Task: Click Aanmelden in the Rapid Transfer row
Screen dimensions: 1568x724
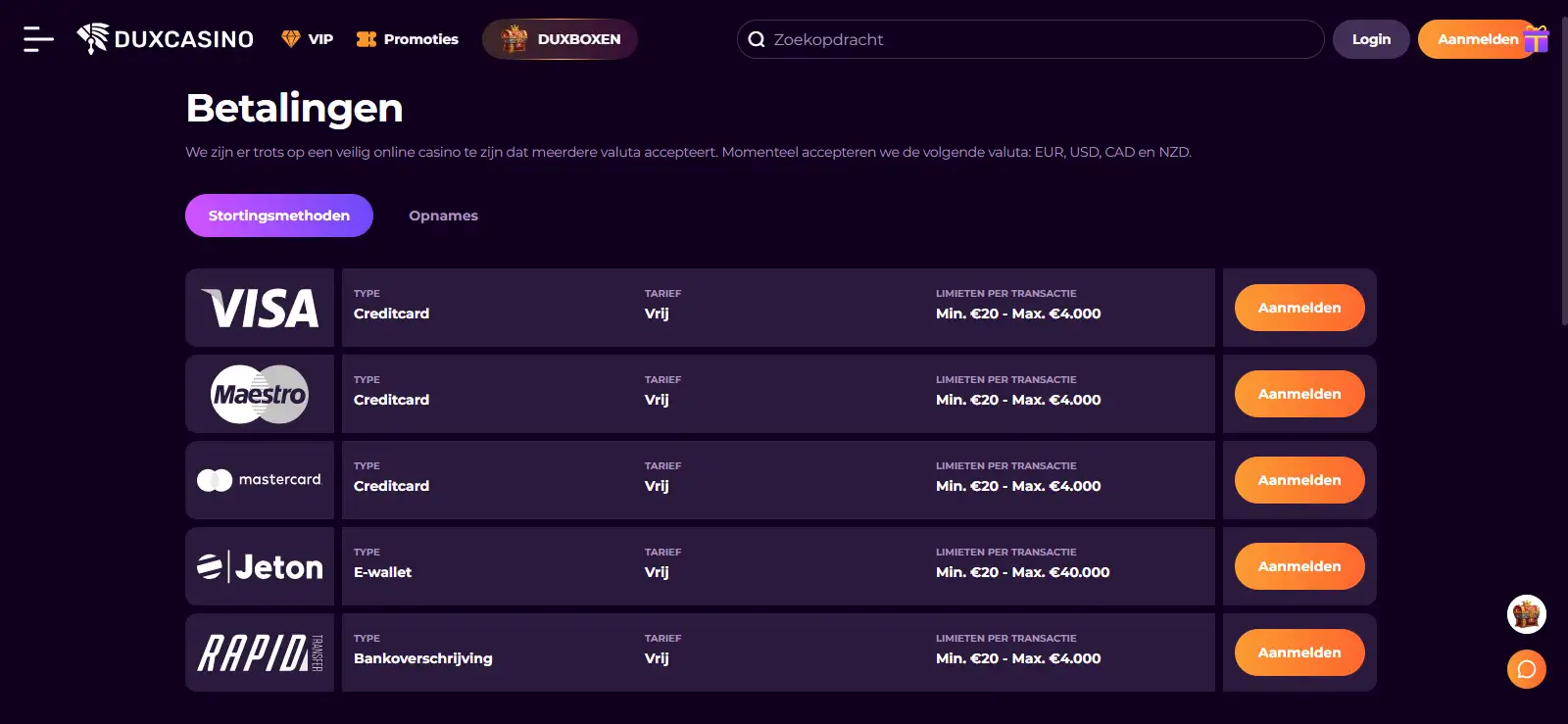Action: [1299, 652]
